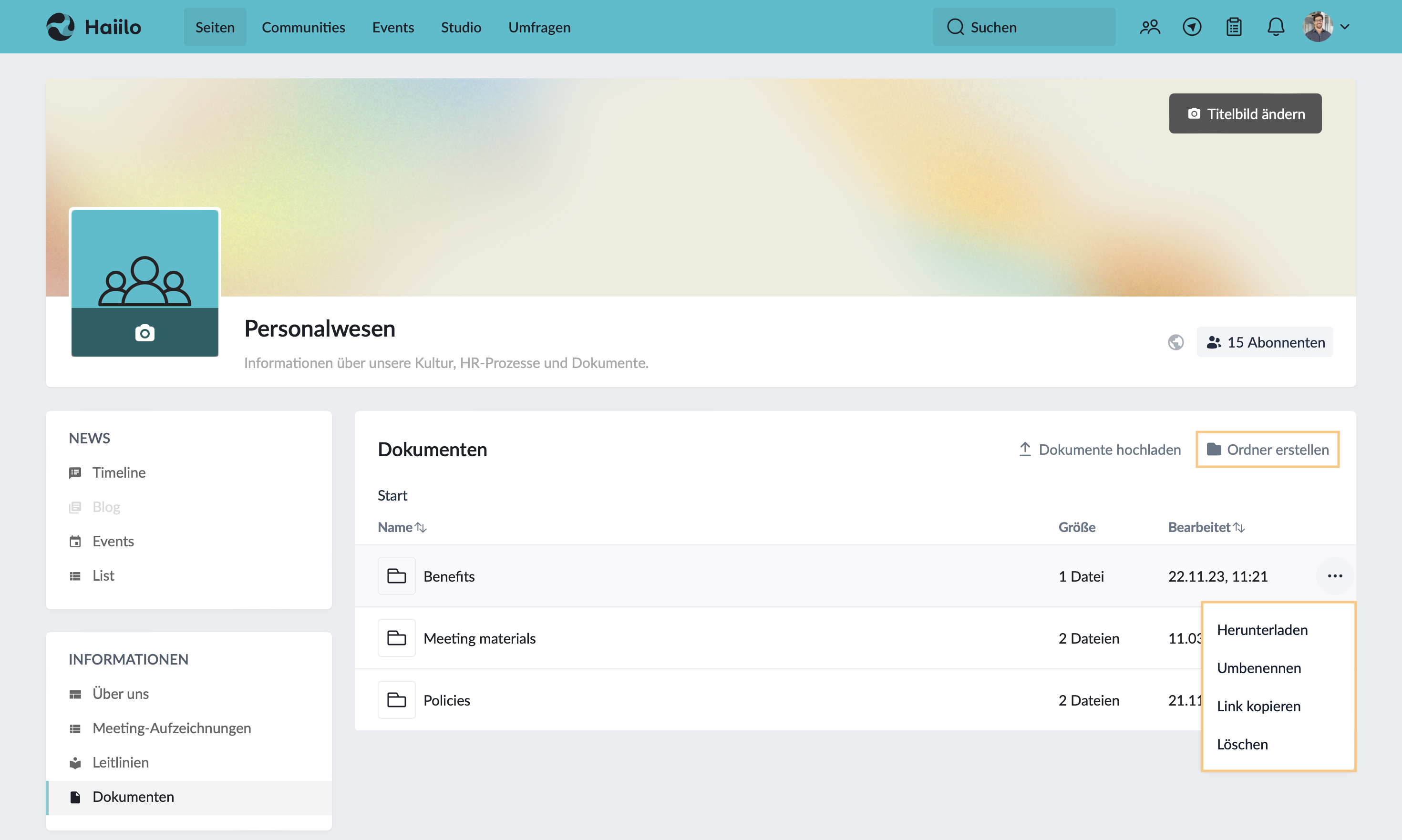The width and height of the screenshot is (1402, 840).
Task: Sort documents by Bearbeitet
Action: [x=1206, y=528]
